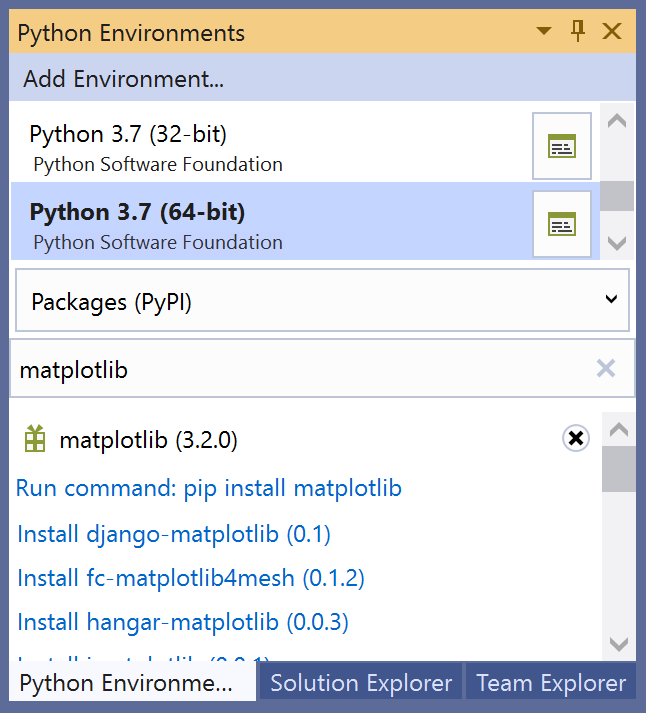Install hangar-matplotlib (0.0.3)
Screen dimensions: 646x713
183,622
